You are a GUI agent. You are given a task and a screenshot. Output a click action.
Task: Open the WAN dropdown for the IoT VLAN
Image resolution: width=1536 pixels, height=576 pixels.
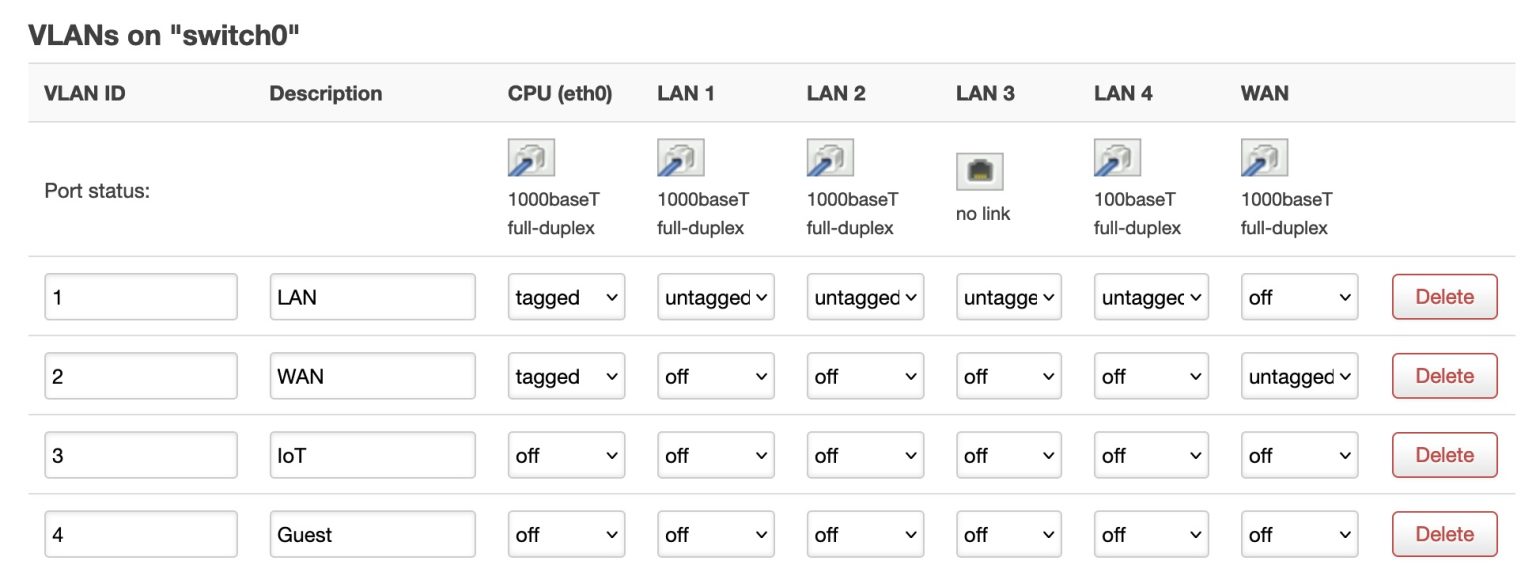pyautogui.click(x=1299, y=455)
